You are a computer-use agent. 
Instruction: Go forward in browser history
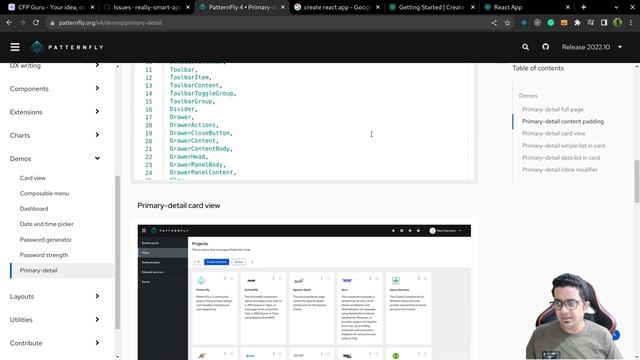pyautogui.click(x=22, y=23)
